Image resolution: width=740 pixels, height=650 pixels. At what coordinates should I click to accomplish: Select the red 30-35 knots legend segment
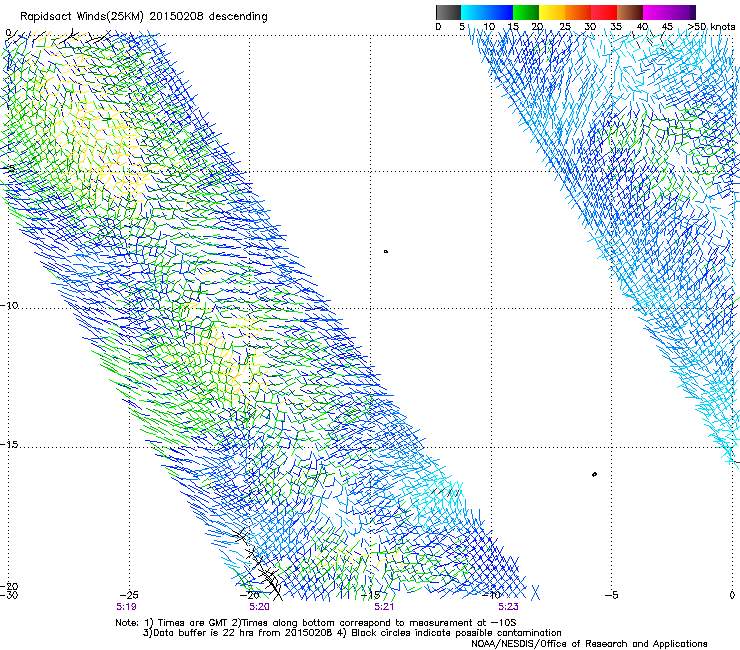(x=604, y=12)
